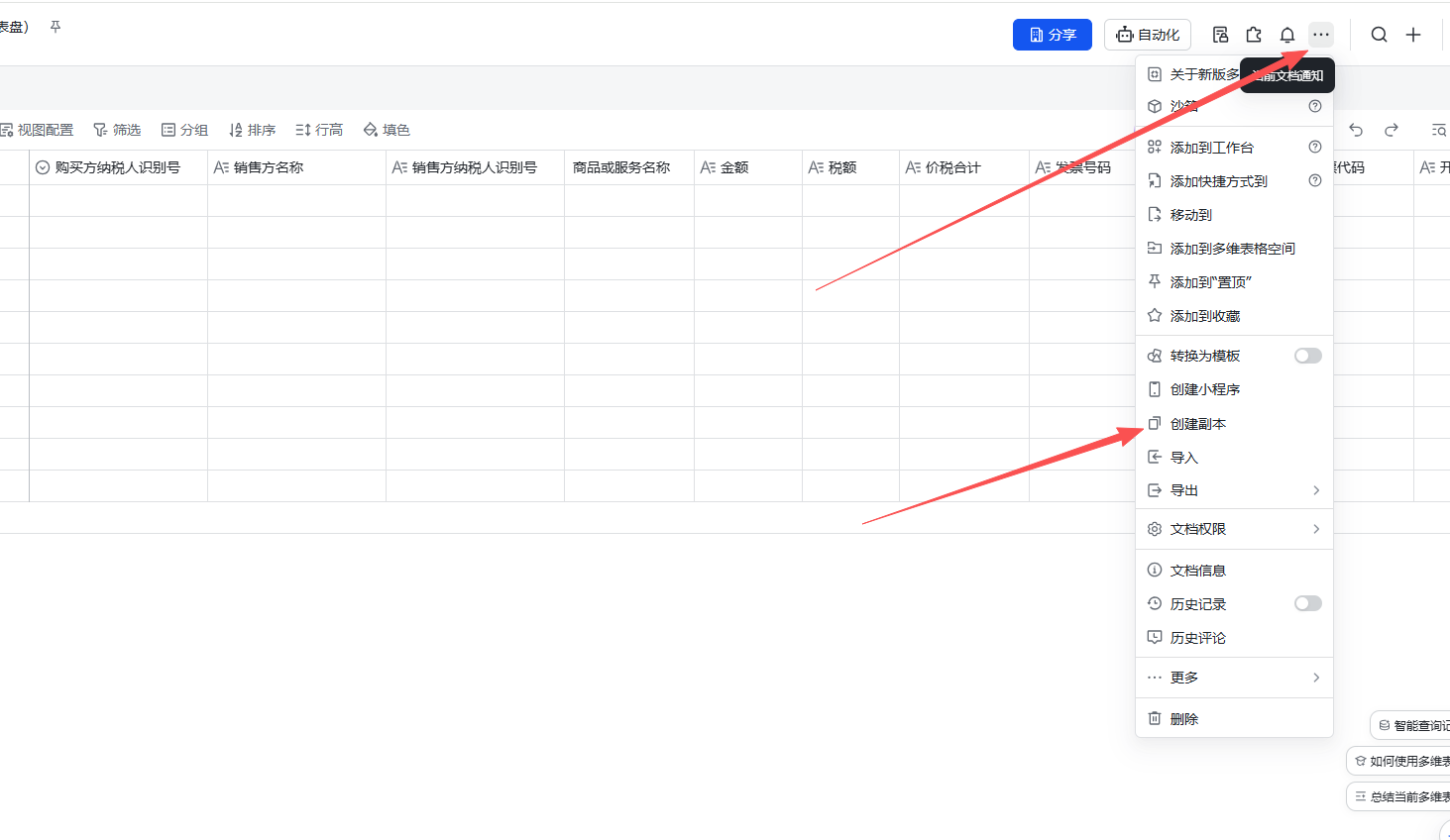Click the find-in-table icon at toolbar right
Viewport: 1450px width, 840px height.
click(1438, 130)
